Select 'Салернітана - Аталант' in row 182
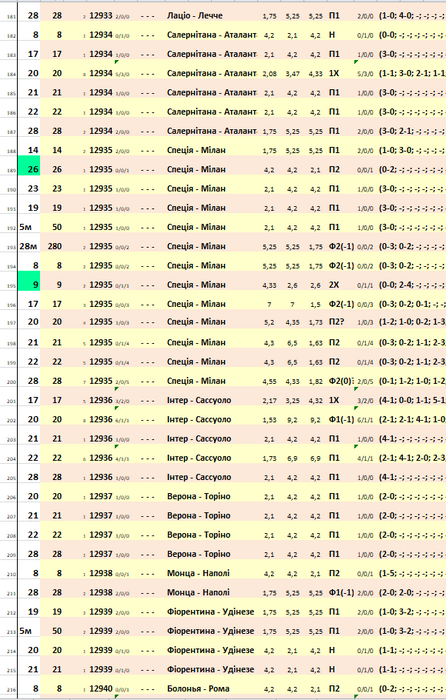Image resolution: width=446 pixels, height=700 pixels. [x=212, y=35]
